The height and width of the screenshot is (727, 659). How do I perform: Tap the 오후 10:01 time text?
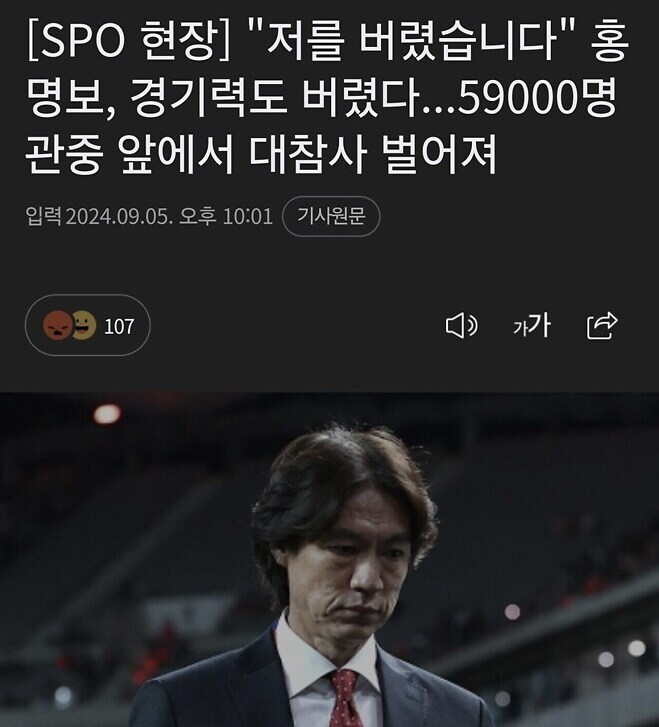(x=226, y=217)
